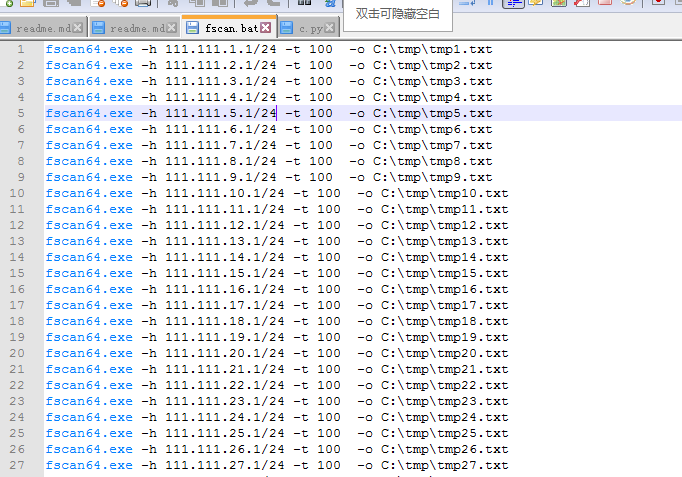Click line number 1 in the margin
The image size is (682, 477).
coord(21,49)
